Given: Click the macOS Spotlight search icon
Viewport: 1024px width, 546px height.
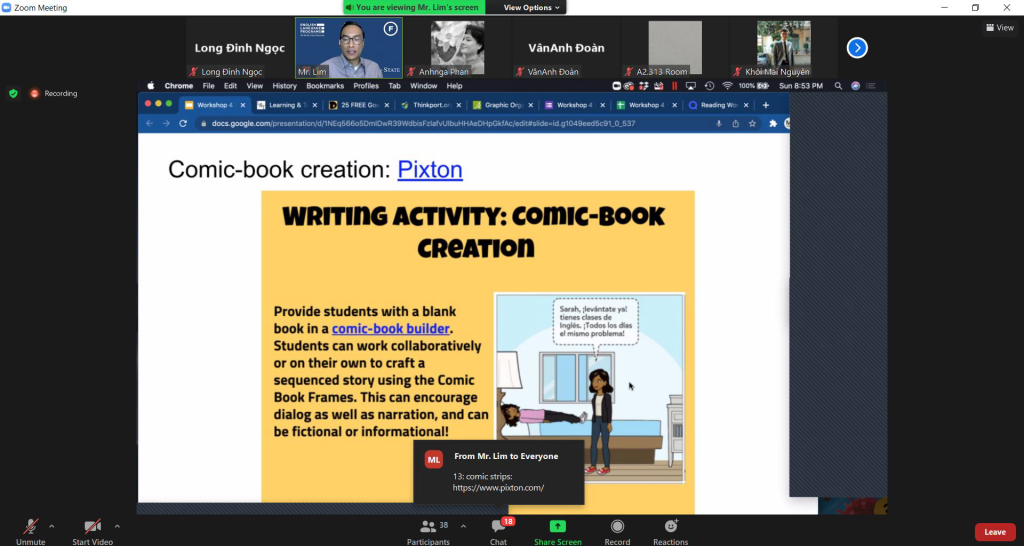Looking at the screenshot, I should [x=838, y=86].
